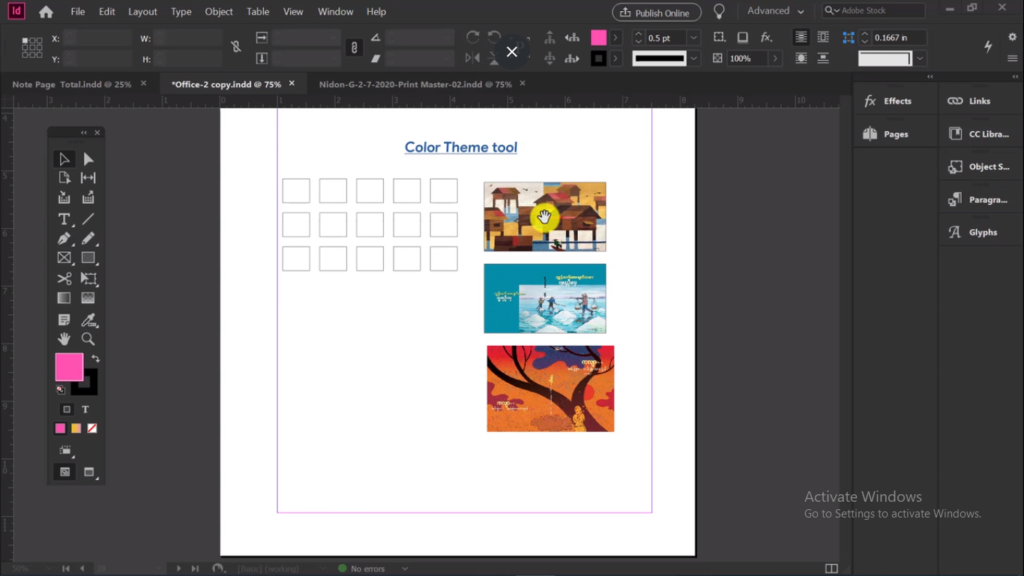Image resolution: width=1024 pixels, height=576 pixels.
Task: Switch to Nidon-G-2-7-2020-Print Master-02.indd tab
Action: 415,84
